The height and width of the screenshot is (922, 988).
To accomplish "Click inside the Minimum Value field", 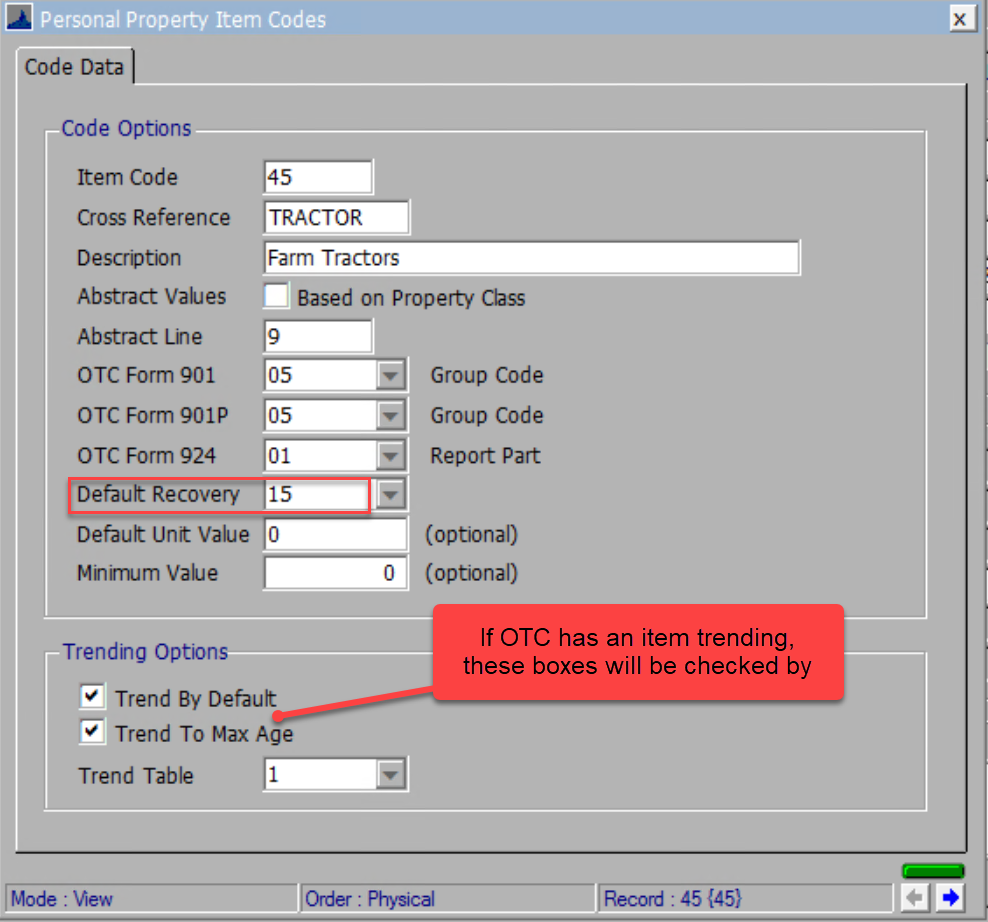I will [x=335, y=572].
